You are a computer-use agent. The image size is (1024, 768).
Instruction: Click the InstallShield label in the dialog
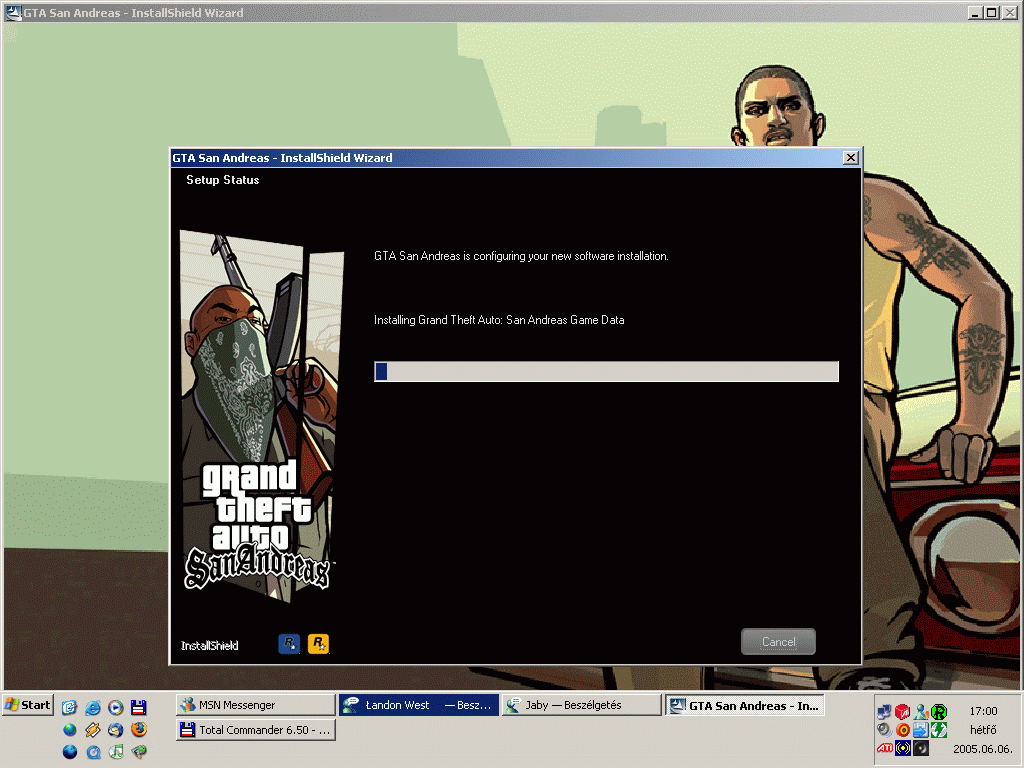pyautogui.click(x=210, y=646)
